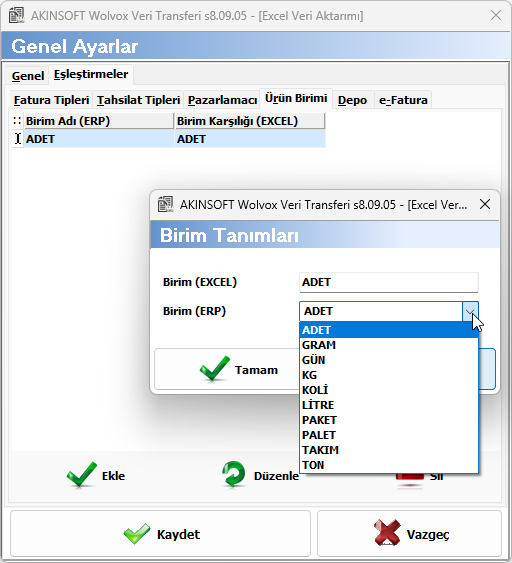This screenshot has height=563, width=512.
Task: Open the Depo tab
Action: point(352,100)
